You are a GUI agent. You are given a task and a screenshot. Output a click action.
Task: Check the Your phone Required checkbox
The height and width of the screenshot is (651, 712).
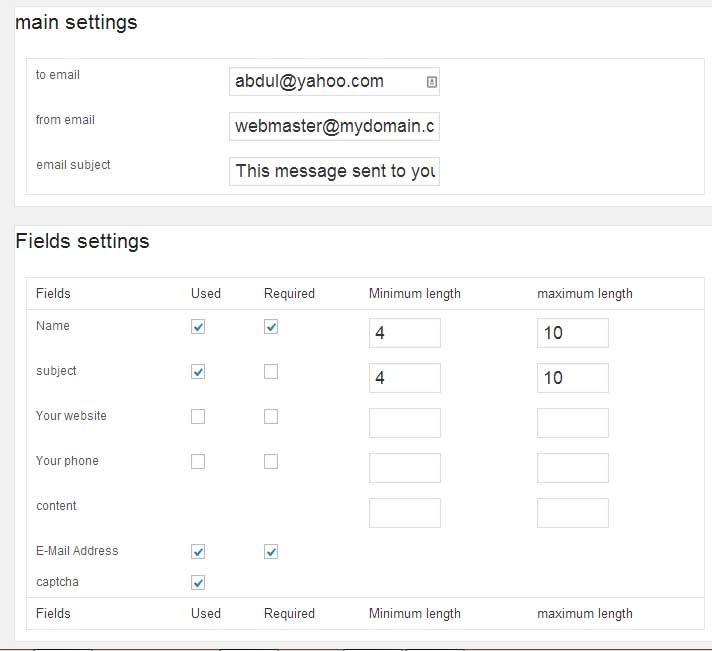271,462
